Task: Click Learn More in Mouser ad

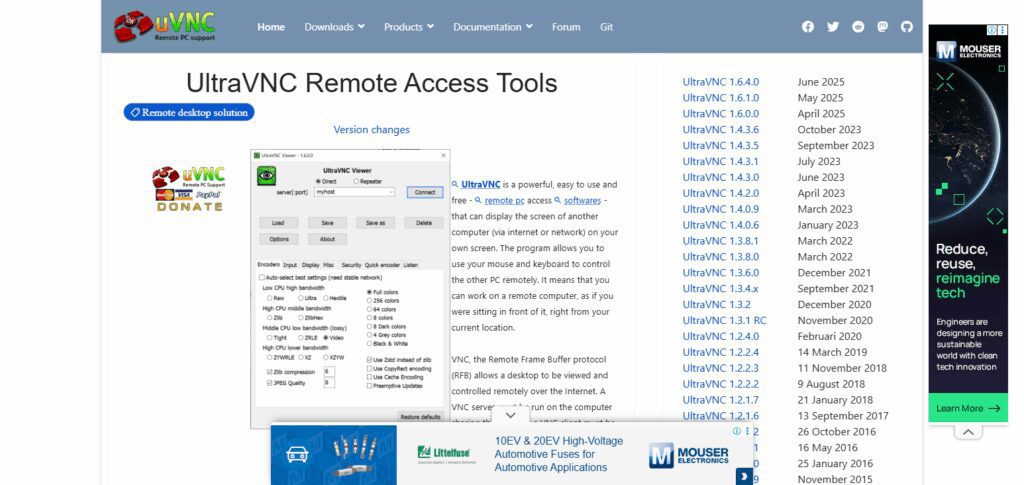Action: [x=968, y=408]
